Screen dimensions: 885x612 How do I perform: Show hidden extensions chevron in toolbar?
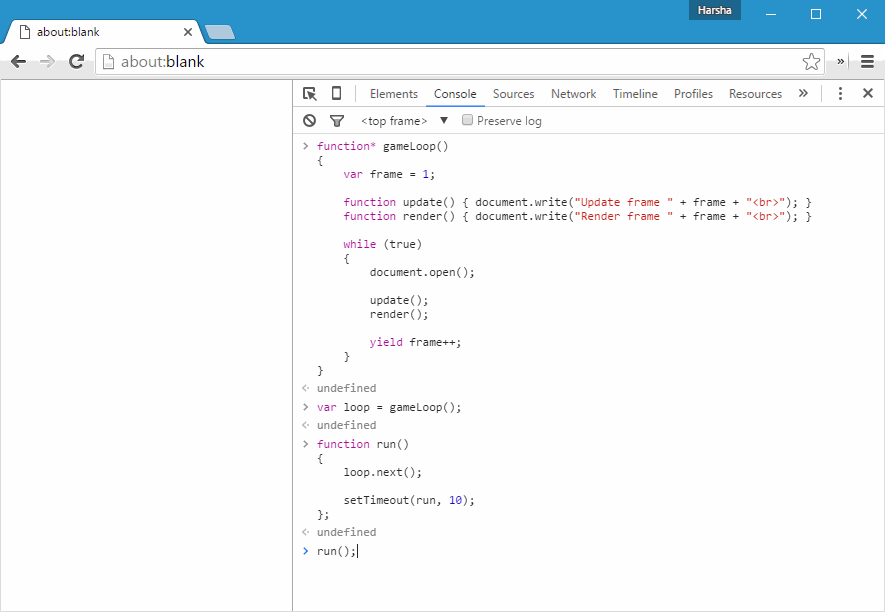(840, 62)
